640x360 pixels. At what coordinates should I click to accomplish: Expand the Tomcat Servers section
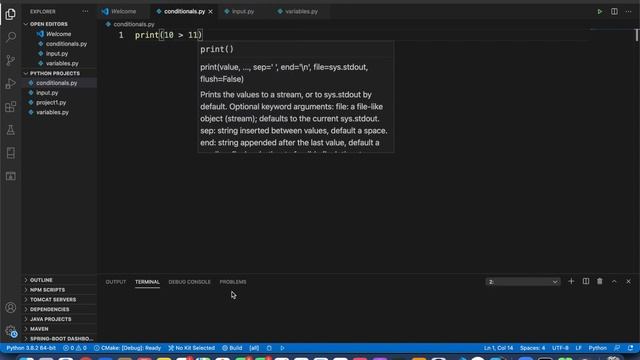click(53, 300)
